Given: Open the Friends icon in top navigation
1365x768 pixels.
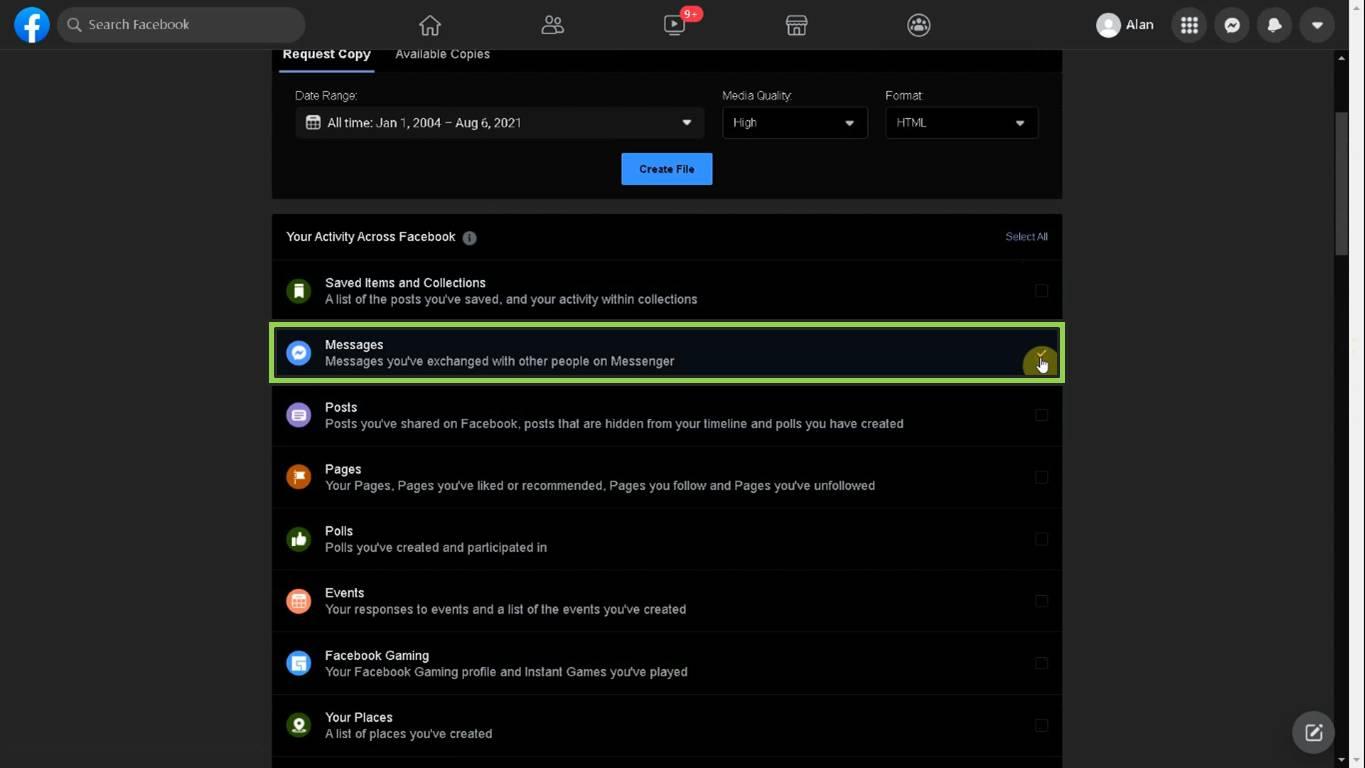Looking at the screenshot, I should coord(552,25).
